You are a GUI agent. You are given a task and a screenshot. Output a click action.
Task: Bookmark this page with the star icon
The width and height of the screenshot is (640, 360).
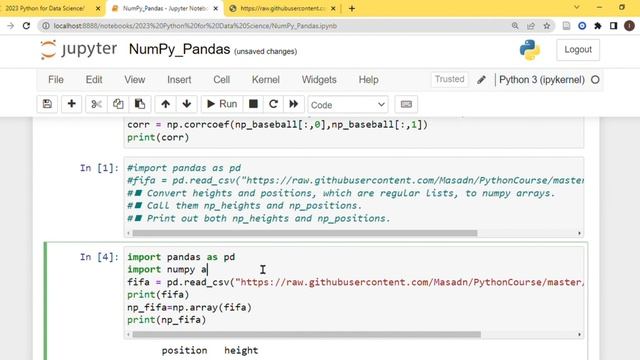click(x=547, y=26)
